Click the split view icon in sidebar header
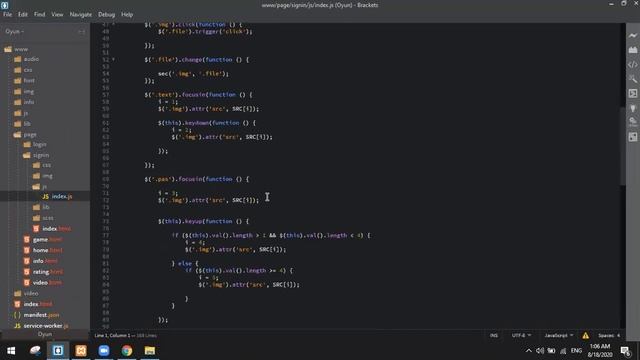 pos(81,31)
